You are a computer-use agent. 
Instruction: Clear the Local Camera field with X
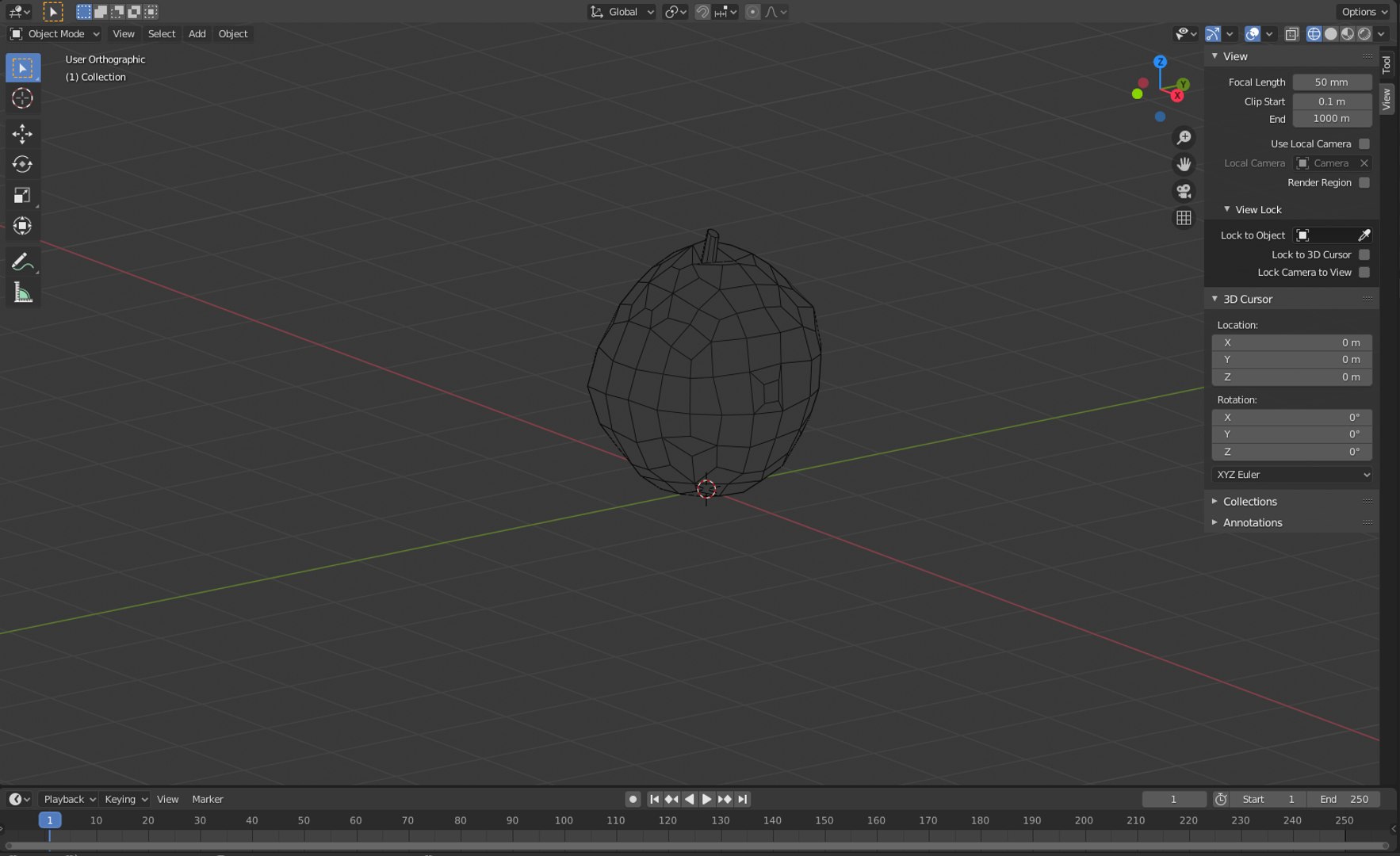click(x=1364, y=163)
